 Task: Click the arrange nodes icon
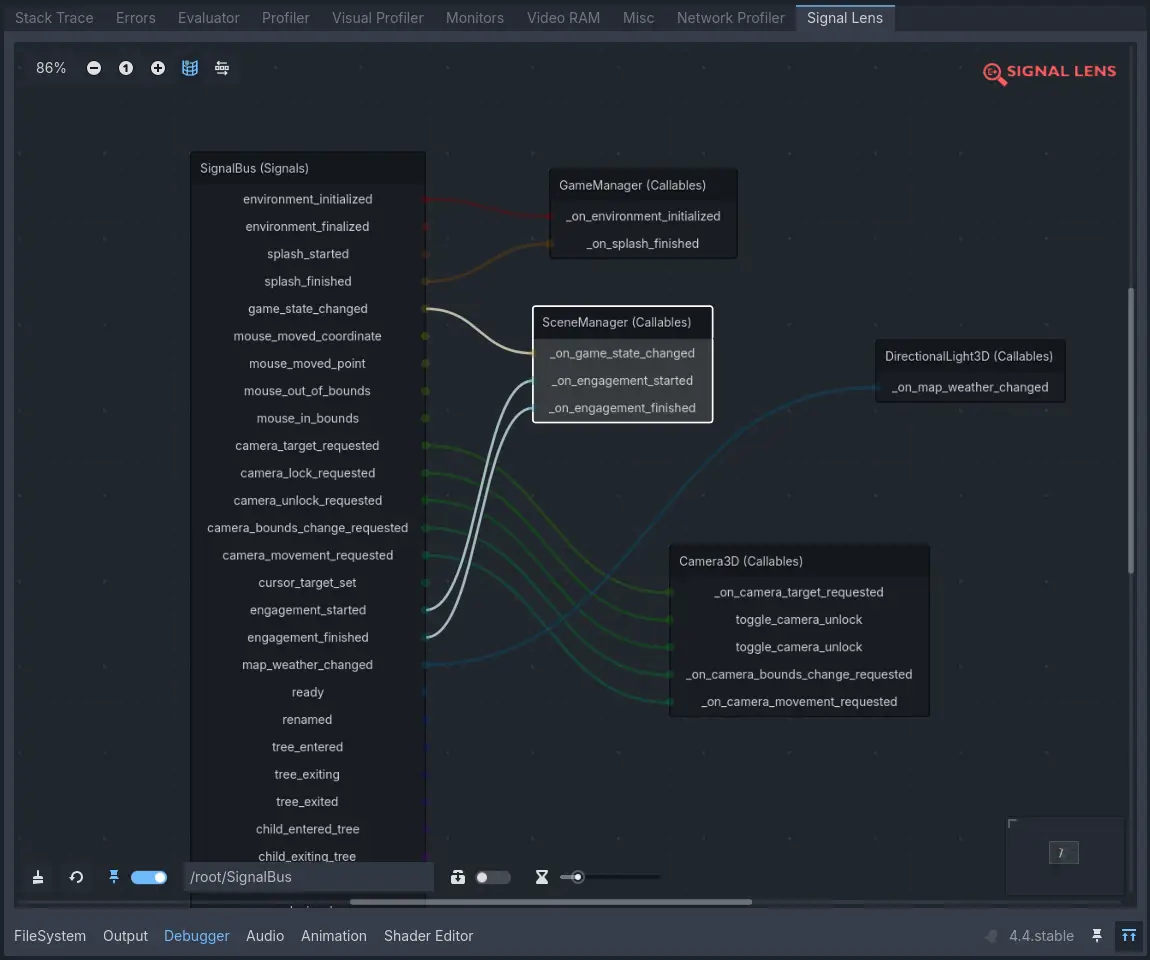(x=221, y=68)
